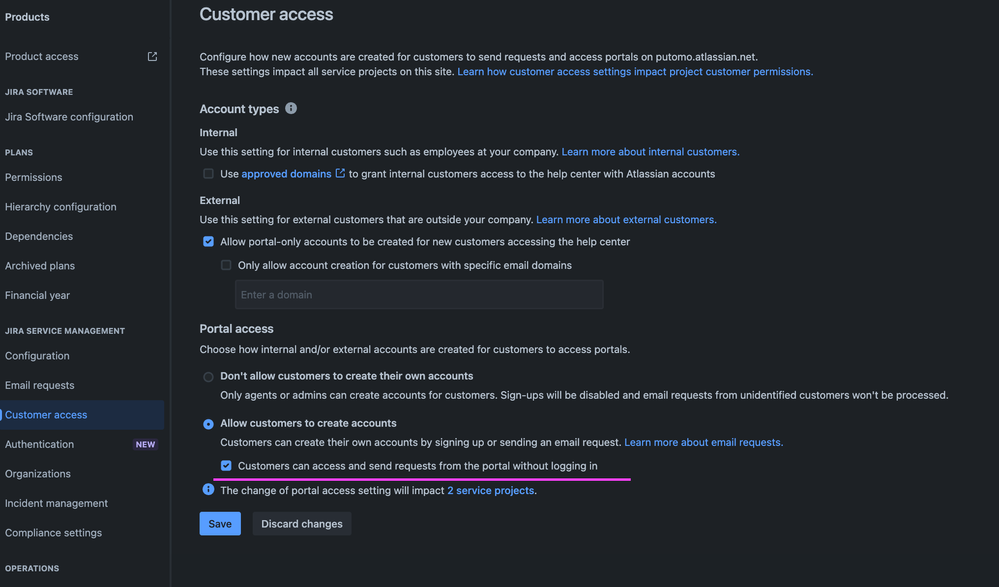The image size is (999, 587).
Task: Click the Product access external link icon
Action: coord(152,57)
